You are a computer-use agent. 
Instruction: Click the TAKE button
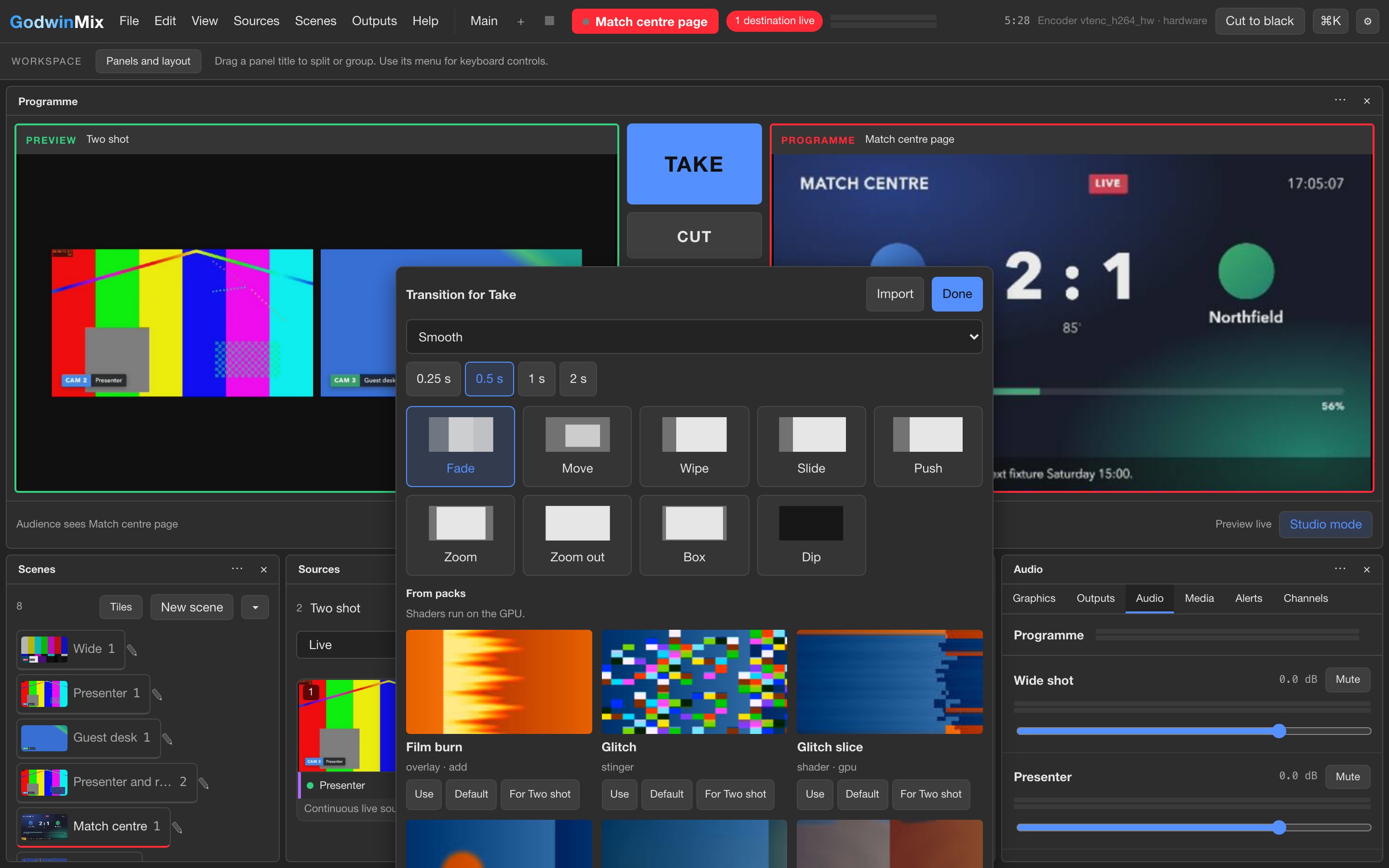click(694, 164)
